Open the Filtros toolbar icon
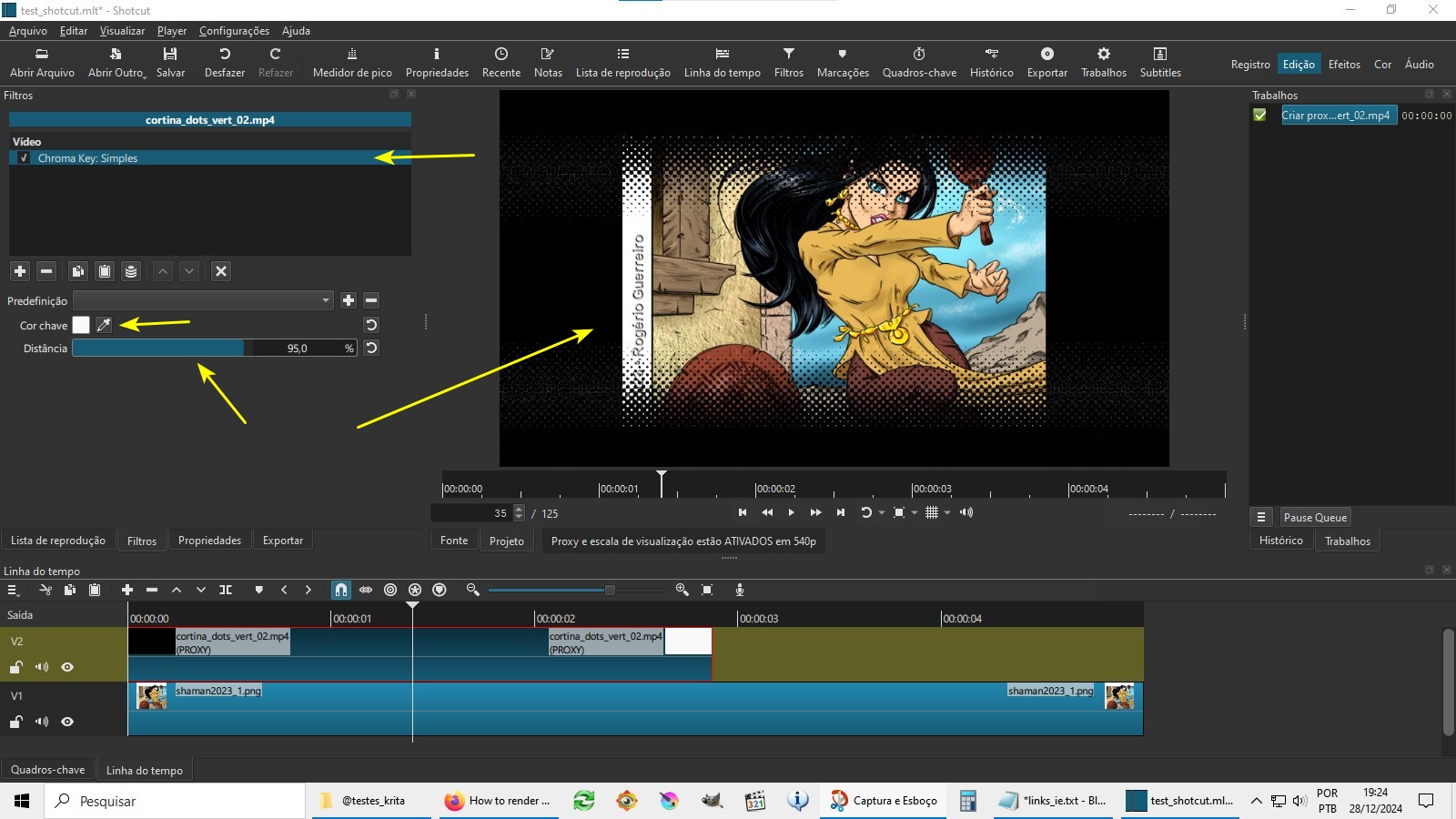 coord(788,62)
